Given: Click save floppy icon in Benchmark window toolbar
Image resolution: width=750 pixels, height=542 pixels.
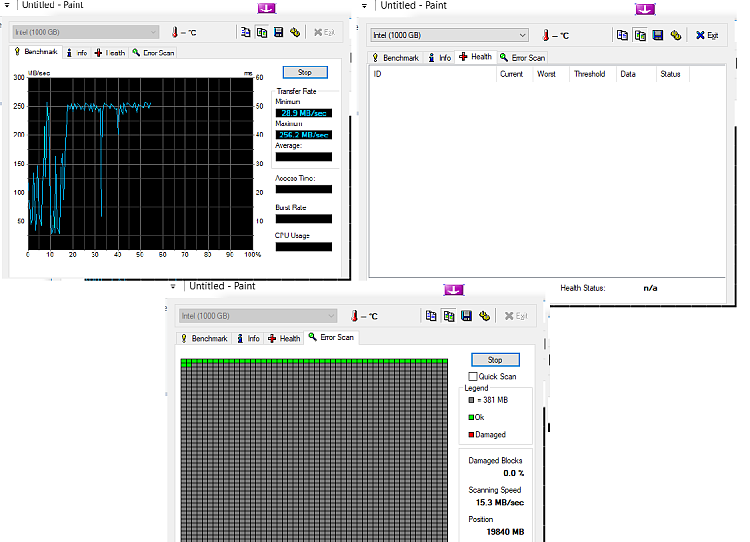Looking at the screenshot, I should point(278,32).
